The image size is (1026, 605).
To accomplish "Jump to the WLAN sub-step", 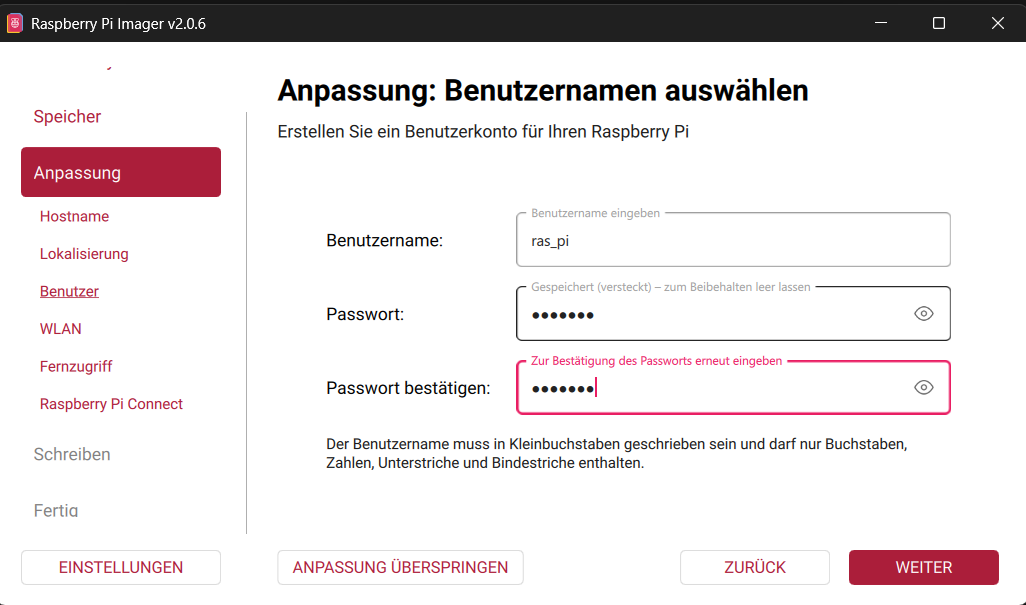I will pos(61,329).
